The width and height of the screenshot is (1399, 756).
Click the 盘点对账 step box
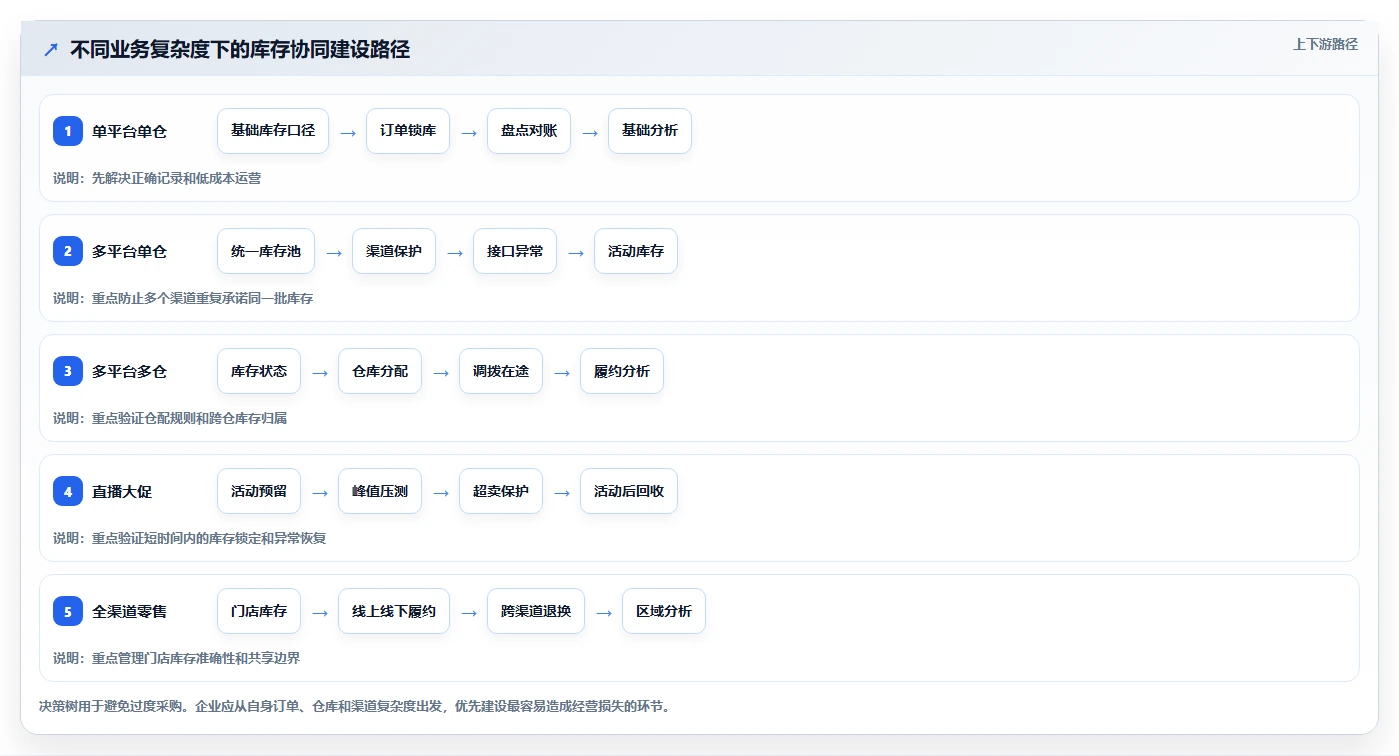coord(529,131)
